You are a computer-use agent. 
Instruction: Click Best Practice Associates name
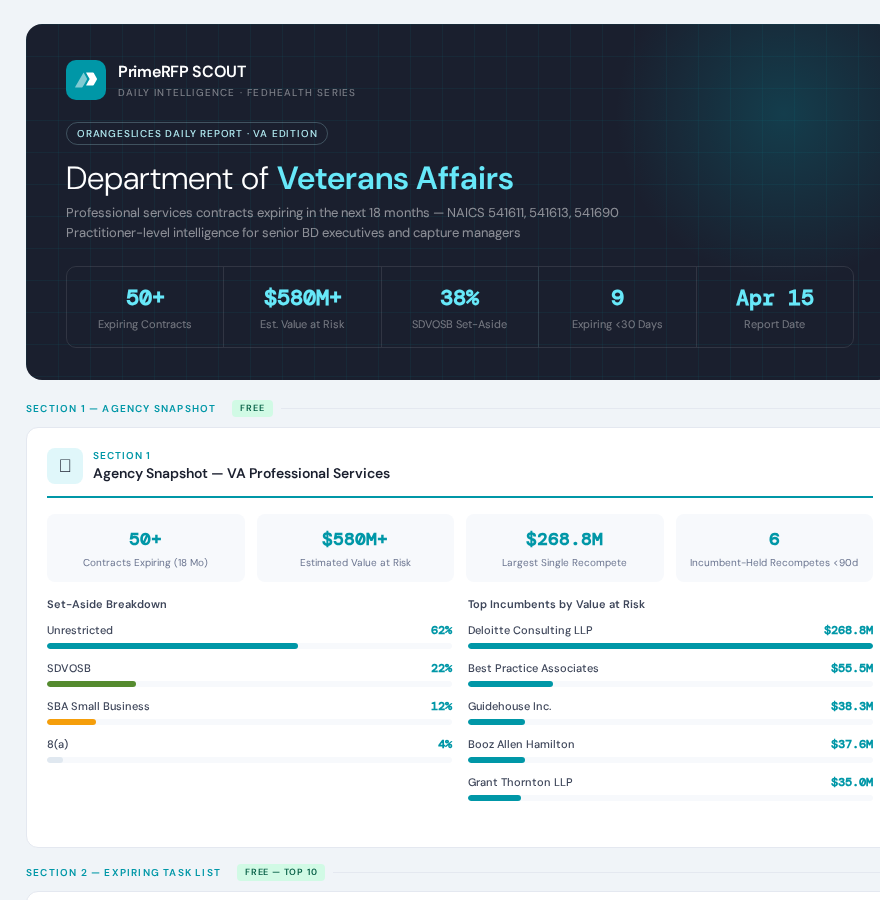(x=533, y=668)
